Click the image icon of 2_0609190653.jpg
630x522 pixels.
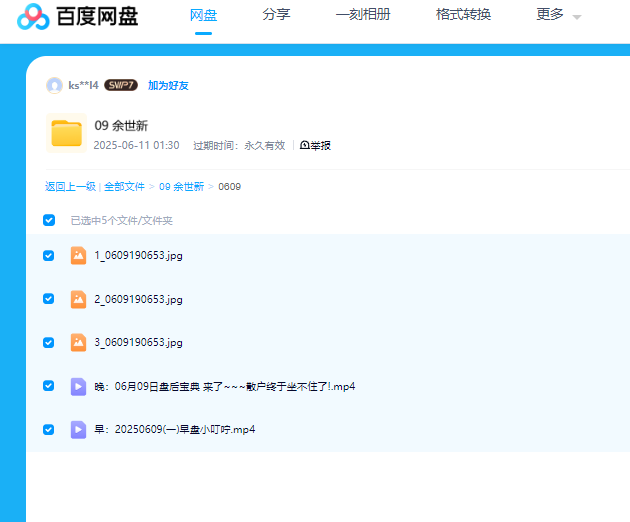pos(78,299)
